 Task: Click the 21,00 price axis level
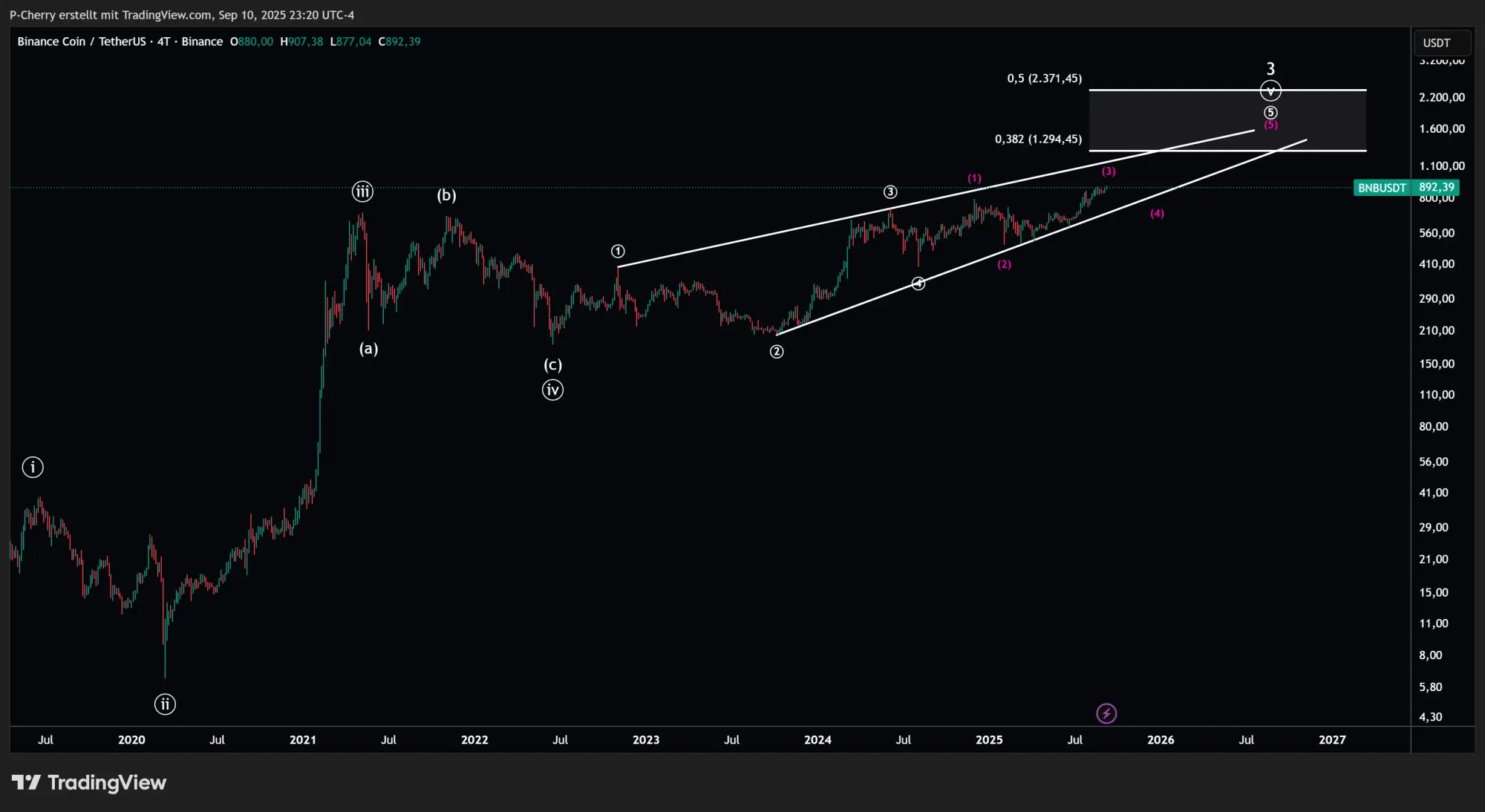tap(1434, 560)
